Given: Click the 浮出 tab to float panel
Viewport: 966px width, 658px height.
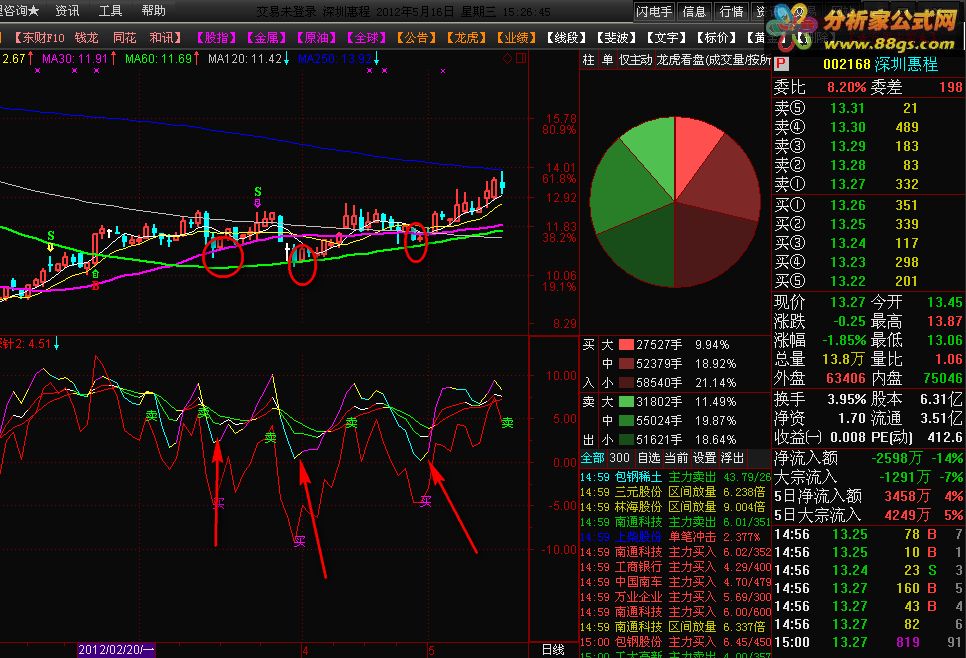Looking at the screenshot, I should coord(732,458).
